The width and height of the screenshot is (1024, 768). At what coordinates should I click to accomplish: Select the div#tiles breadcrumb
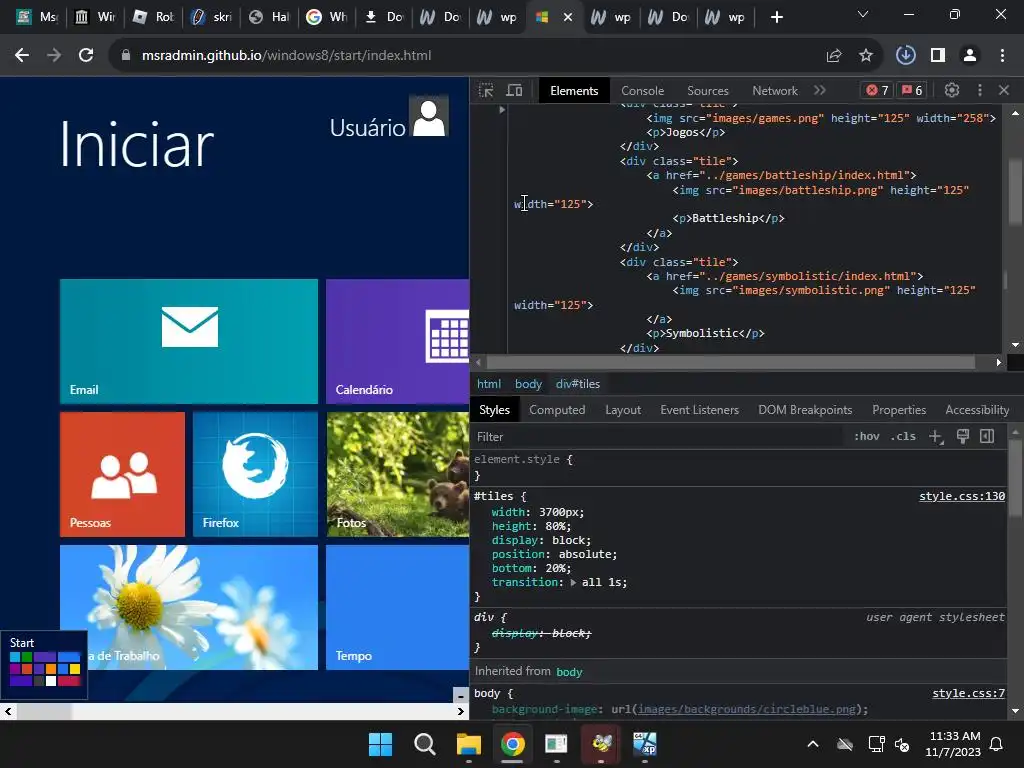[x=577, y=384]
